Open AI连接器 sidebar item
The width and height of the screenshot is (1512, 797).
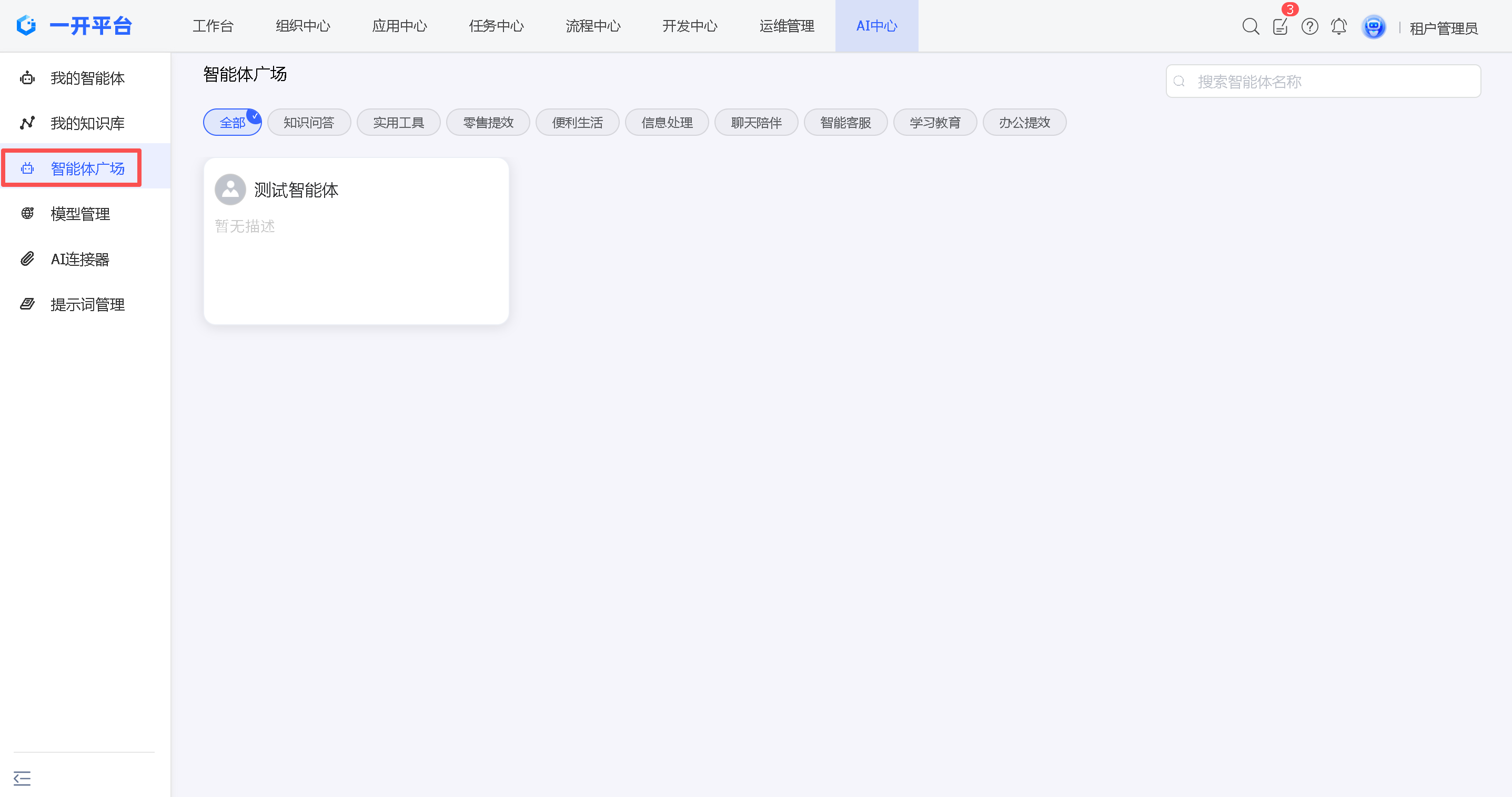pyautogui.click(x=80, y=259)
